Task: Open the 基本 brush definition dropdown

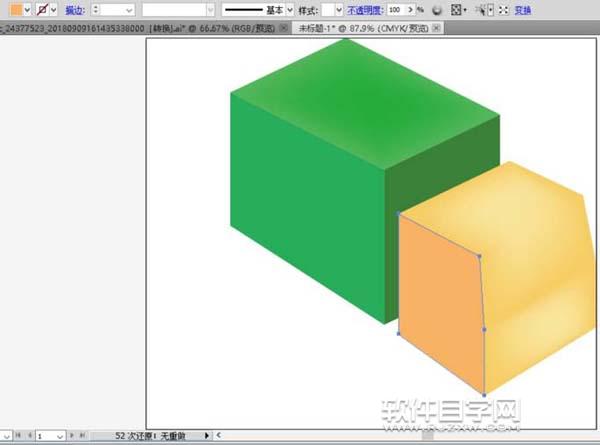Action: (x=290, y=10)
